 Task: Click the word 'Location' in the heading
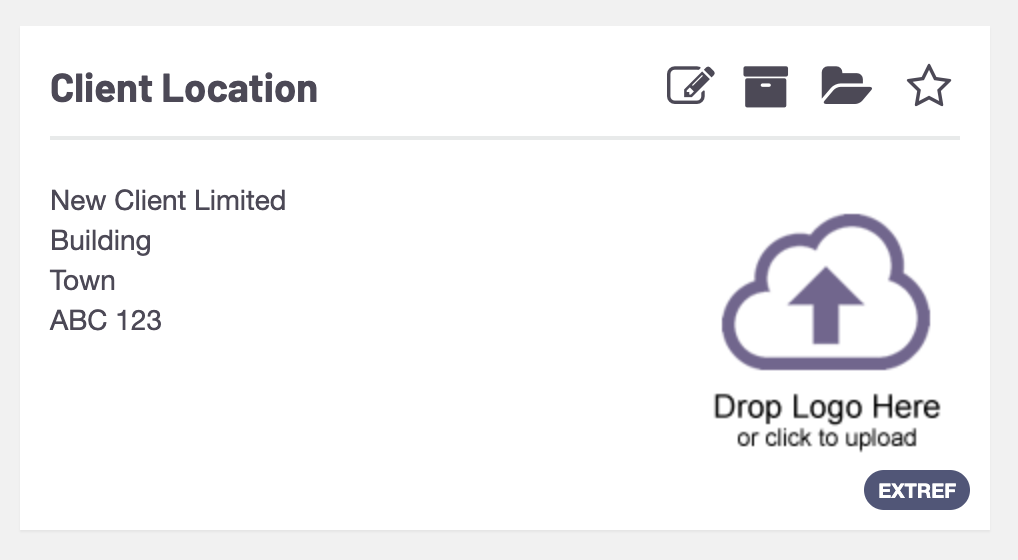click(240, 88)
